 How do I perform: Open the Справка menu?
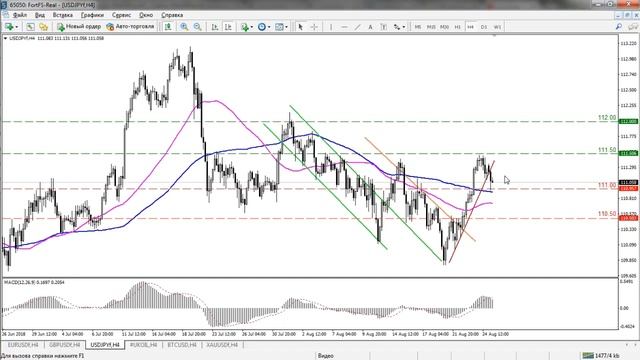(172, 15)
